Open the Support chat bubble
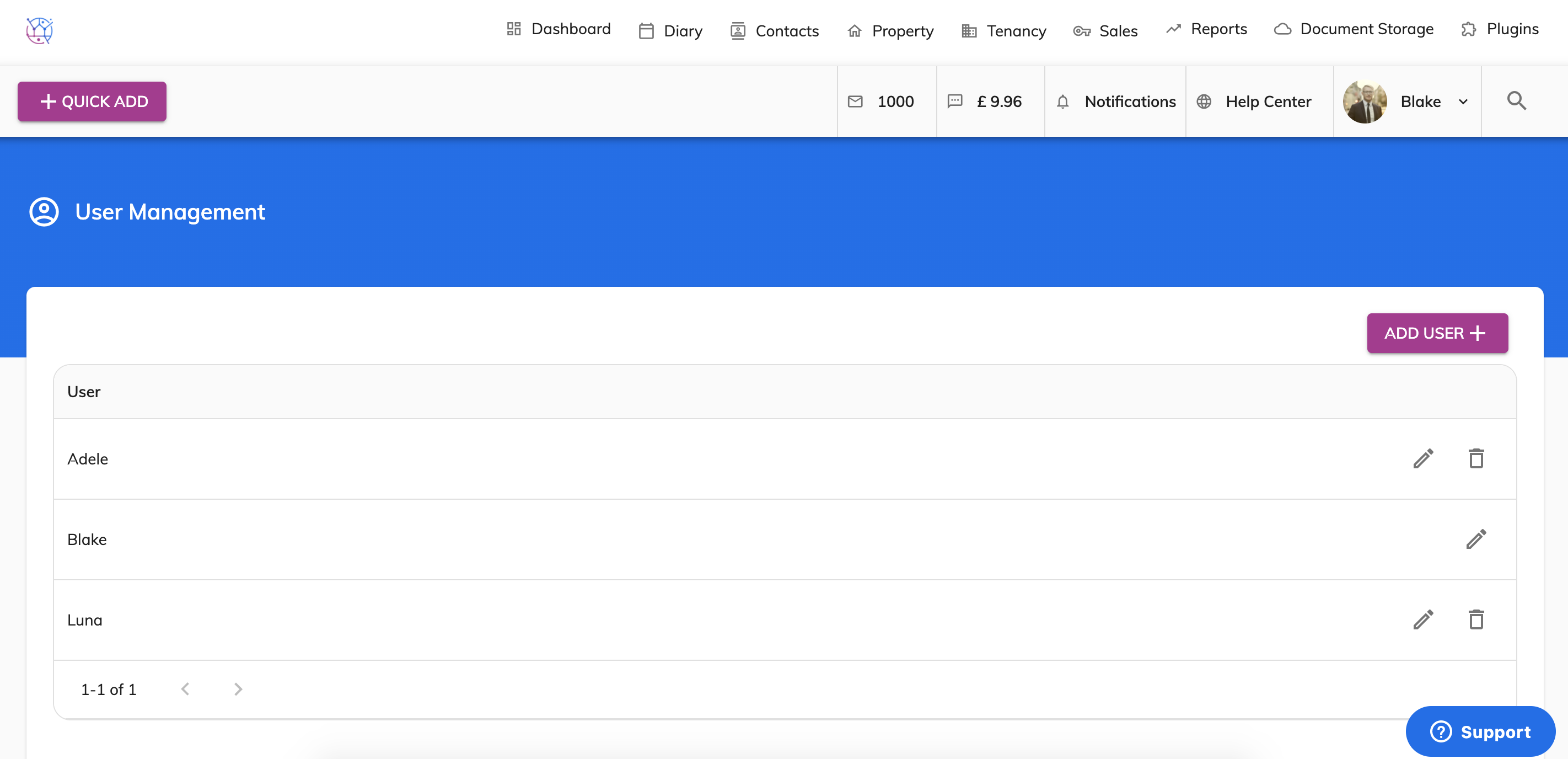The width and height of the screenshot is (1568, 759). pos(1480,731)
